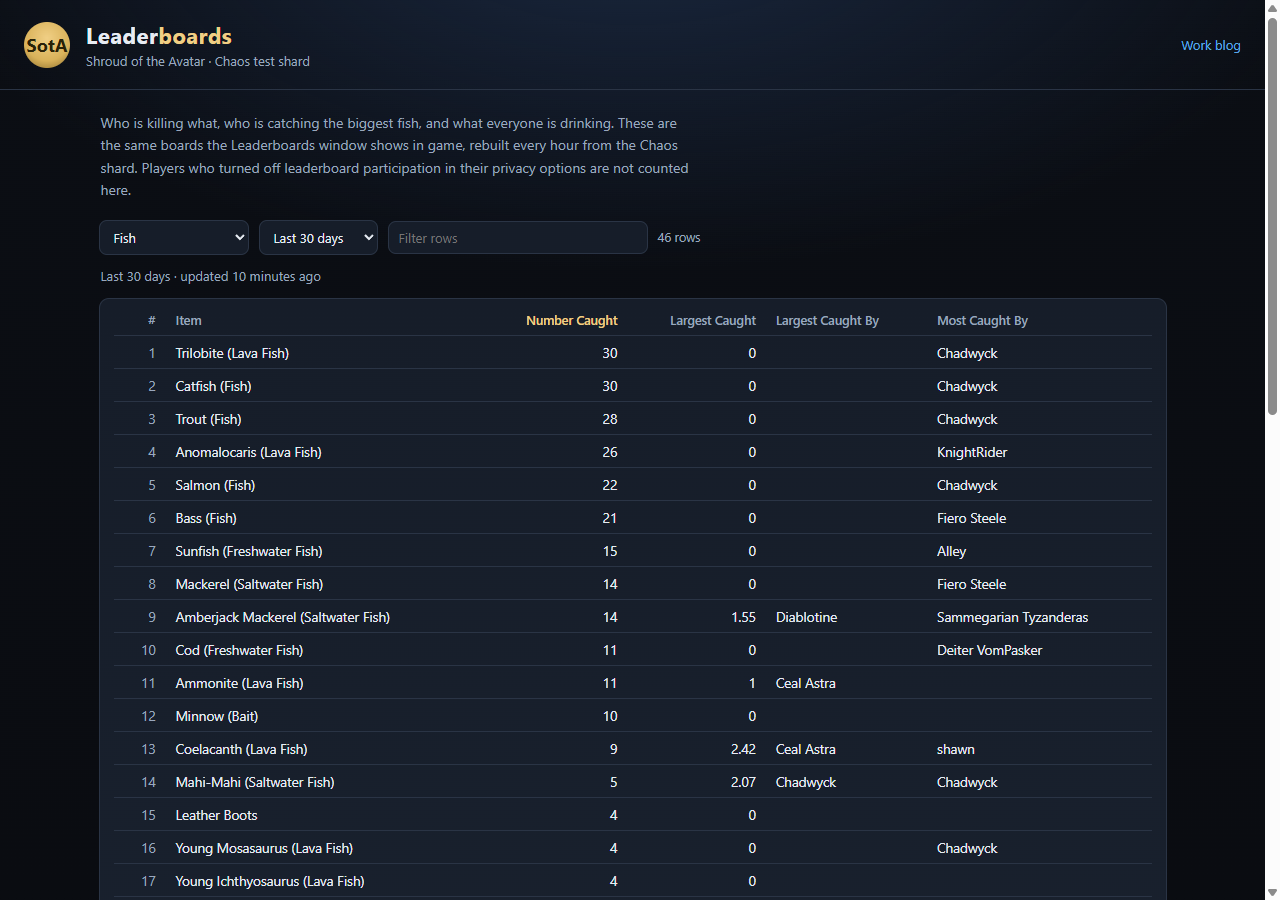Click Cod (Freshwater Fish) item
This screenshot has width=1280, height=900.
coord(239,650)
